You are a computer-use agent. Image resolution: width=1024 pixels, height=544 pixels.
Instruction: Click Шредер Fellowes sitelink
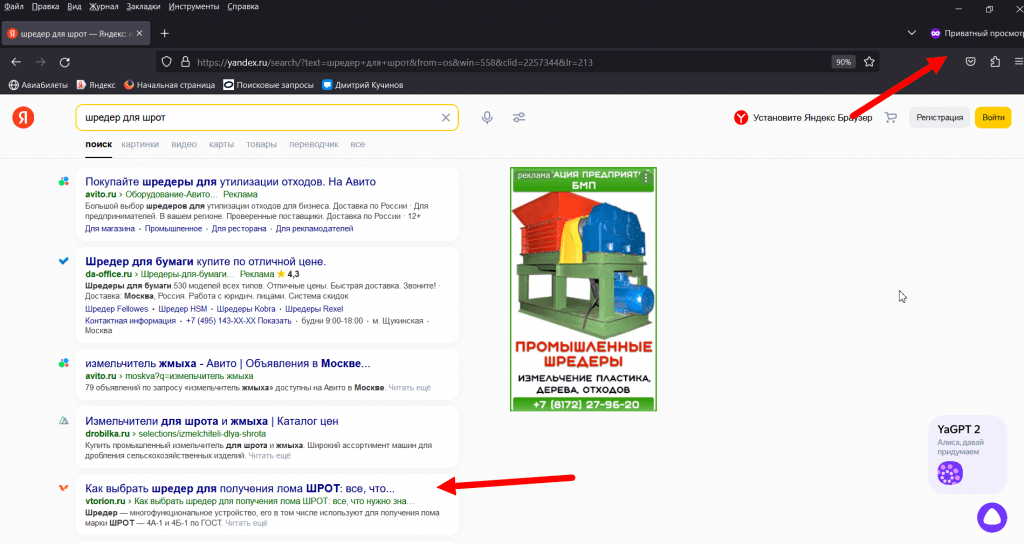(x=116, y=309)
